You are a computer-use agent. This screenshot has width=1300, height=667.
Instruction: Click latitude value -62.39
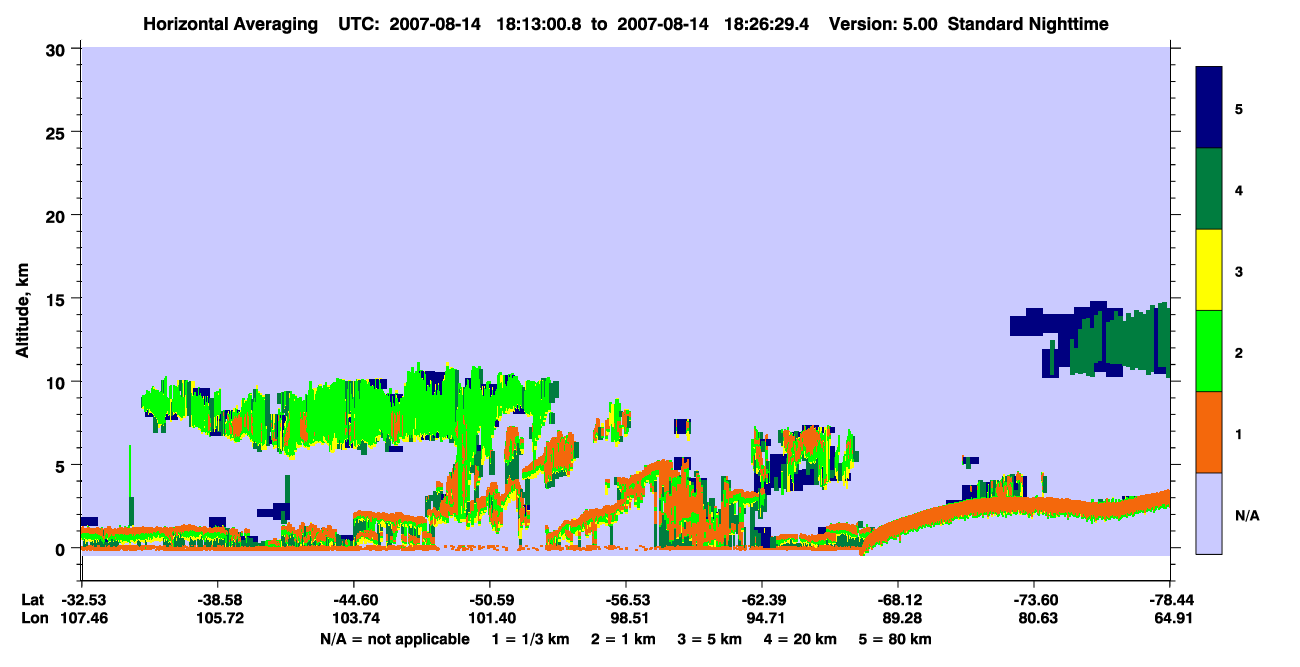(762, 600)
